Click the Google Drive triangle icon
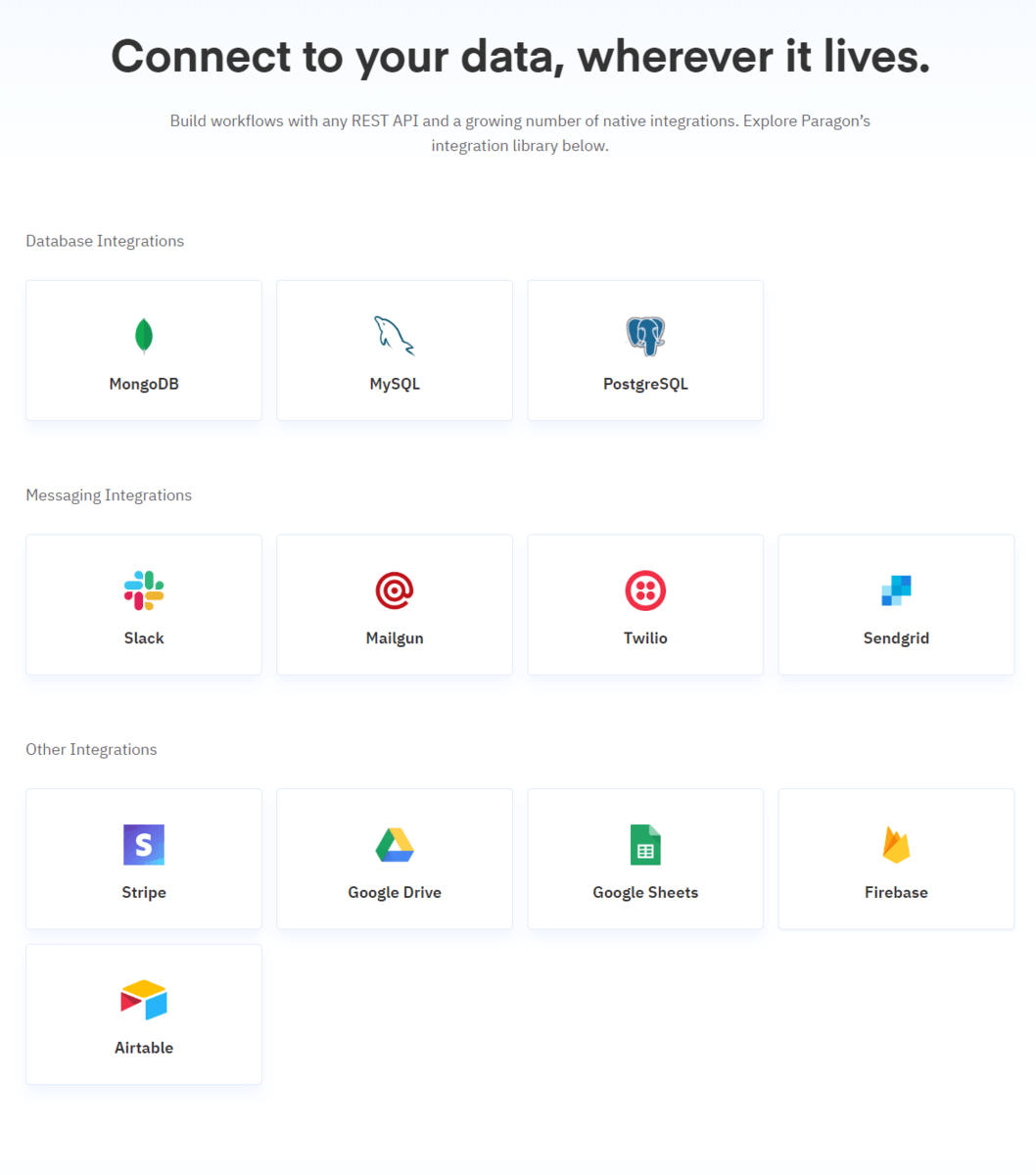1036x1175 pixels. (x=395, y=845)
